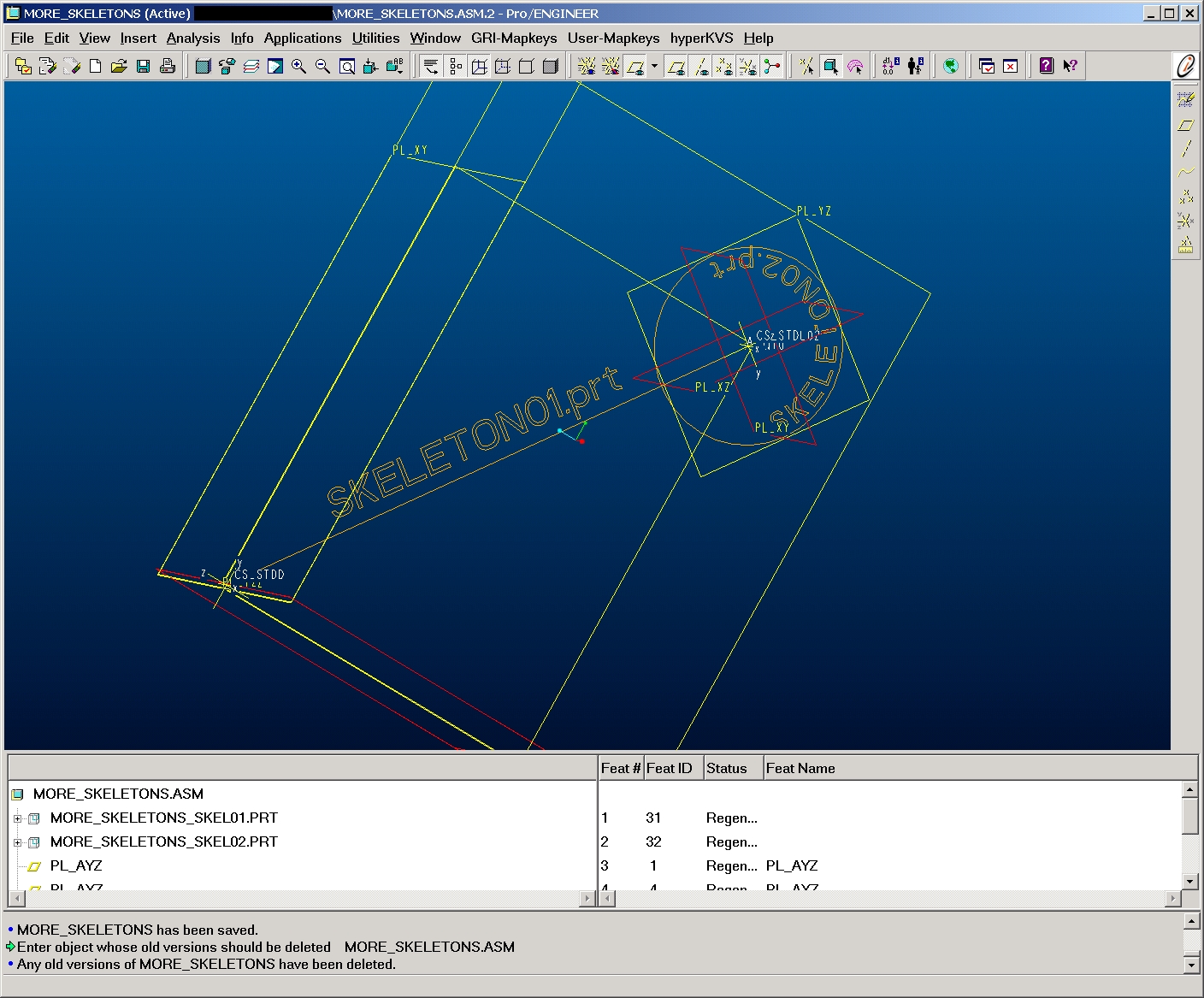This screenshot has height=998, width=1204.
Task: Select the Sketch tool in right toolbar
Action: [1185, 100]
